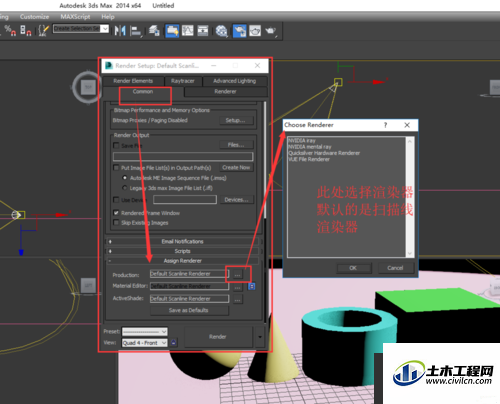Image resolution: width=500 pixels, height=404 pixels.
Task: Switch to the Renderer tab
Action: point(225,91)
